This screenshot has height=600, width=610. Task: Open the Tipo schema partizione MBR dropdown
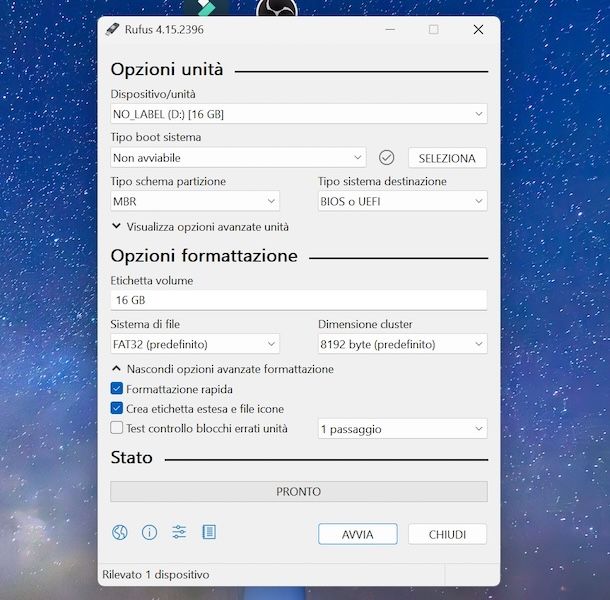[x=195, y=201]
